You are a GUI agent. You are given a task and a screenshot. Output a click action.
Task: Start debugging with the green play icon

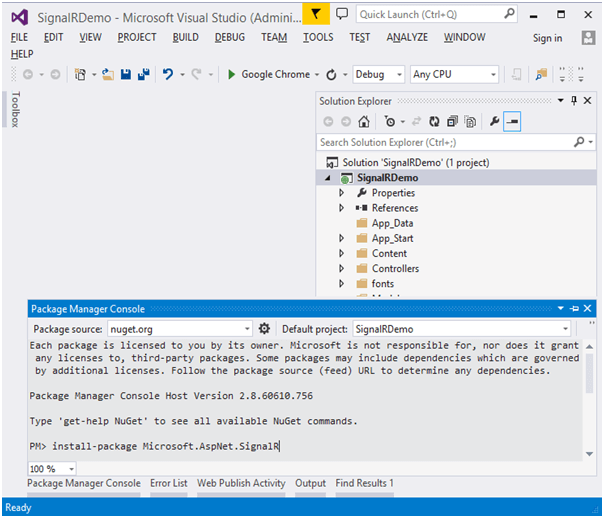tap(232, 74)
